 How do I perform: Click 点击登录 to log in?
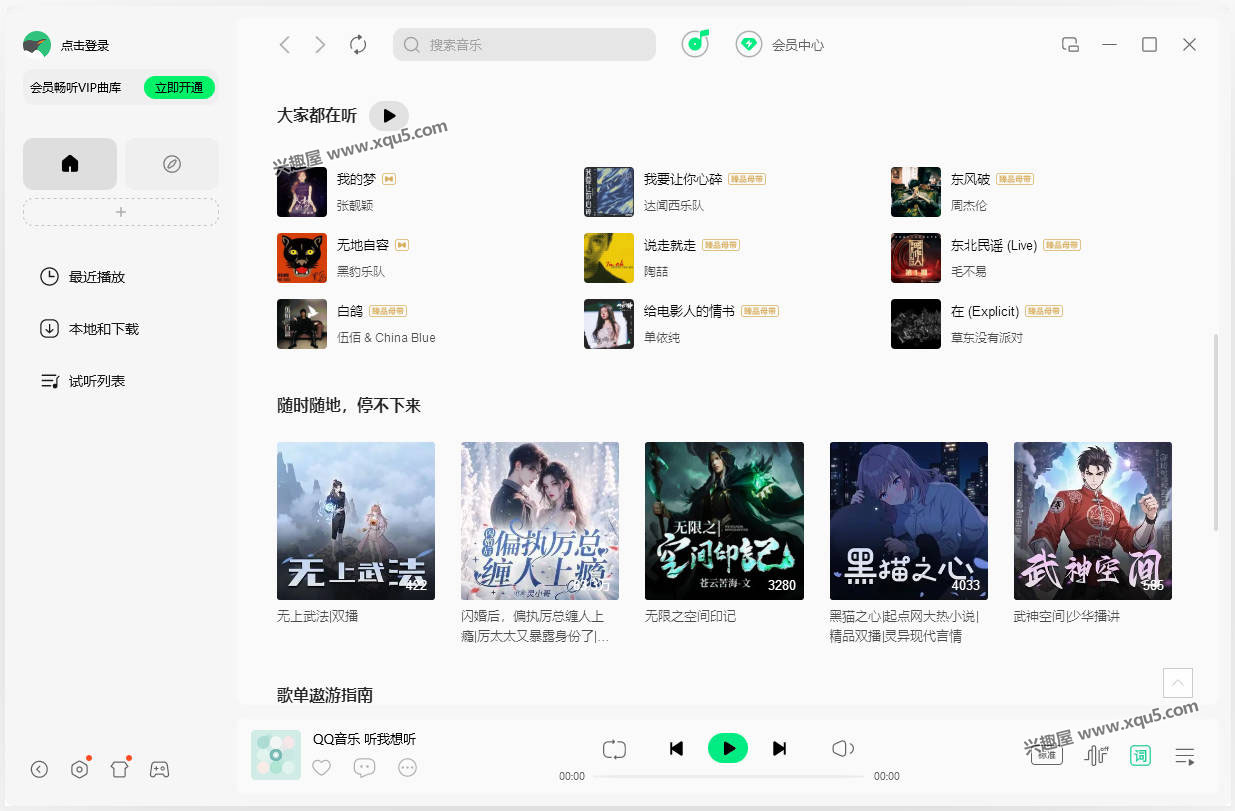(85, 45)
